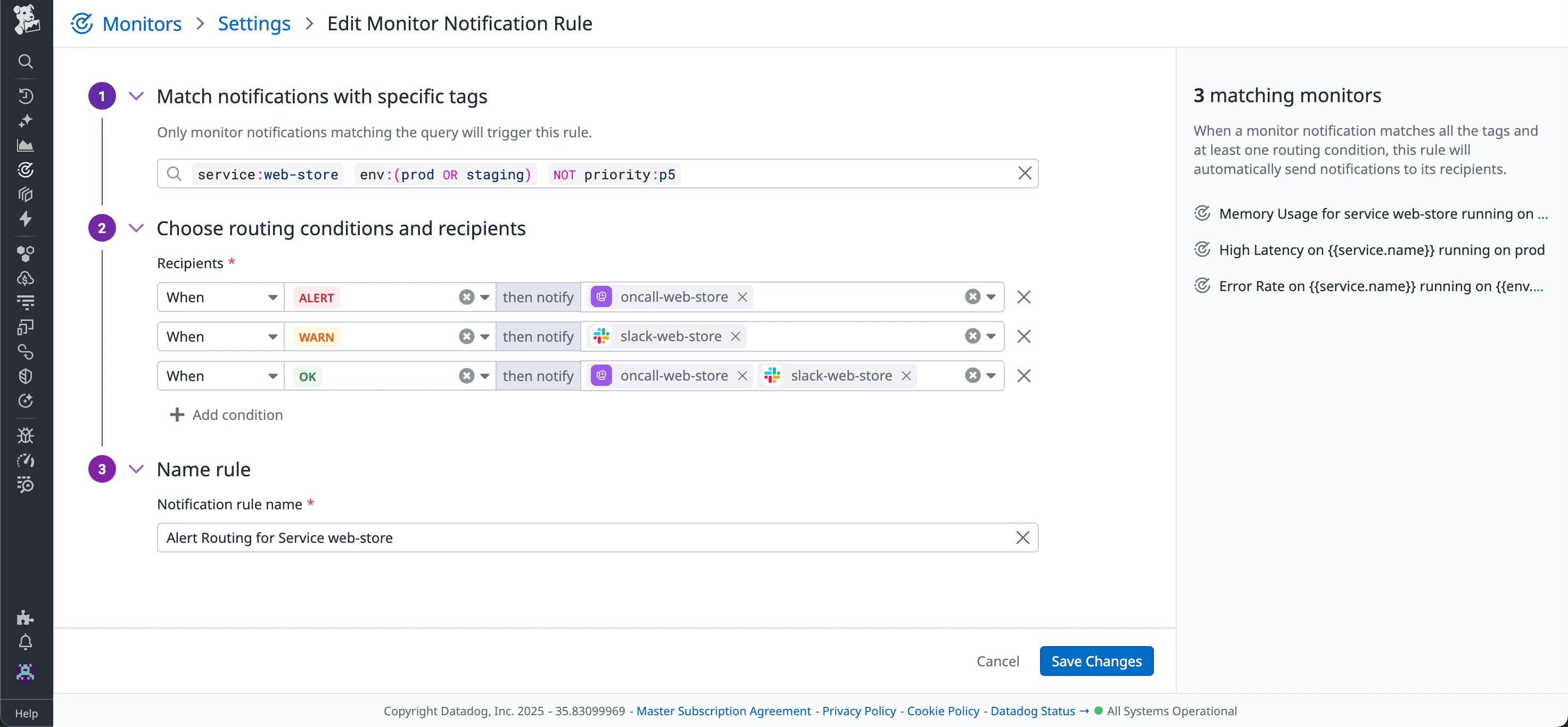Remove oncall-web-store from OK recipients
Image resolution: width=1568 pixels, height=727 pixels.
(x=742, y=376)
